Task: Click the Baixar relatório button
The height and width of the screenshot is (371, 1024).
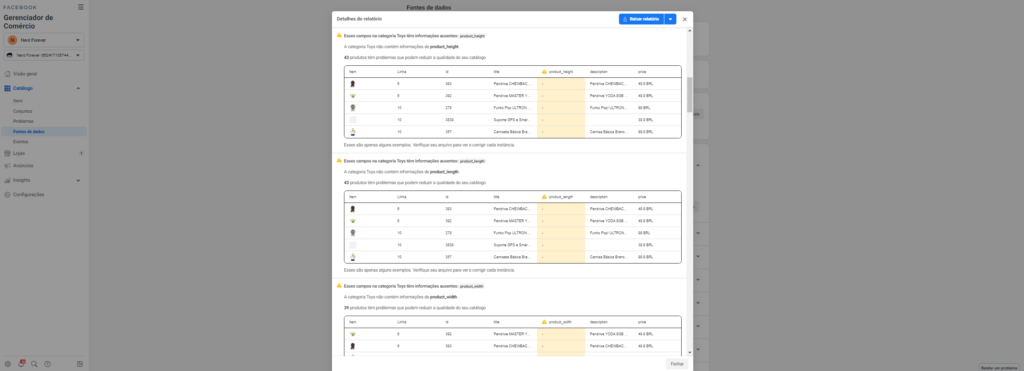Action: click(641, 20)
